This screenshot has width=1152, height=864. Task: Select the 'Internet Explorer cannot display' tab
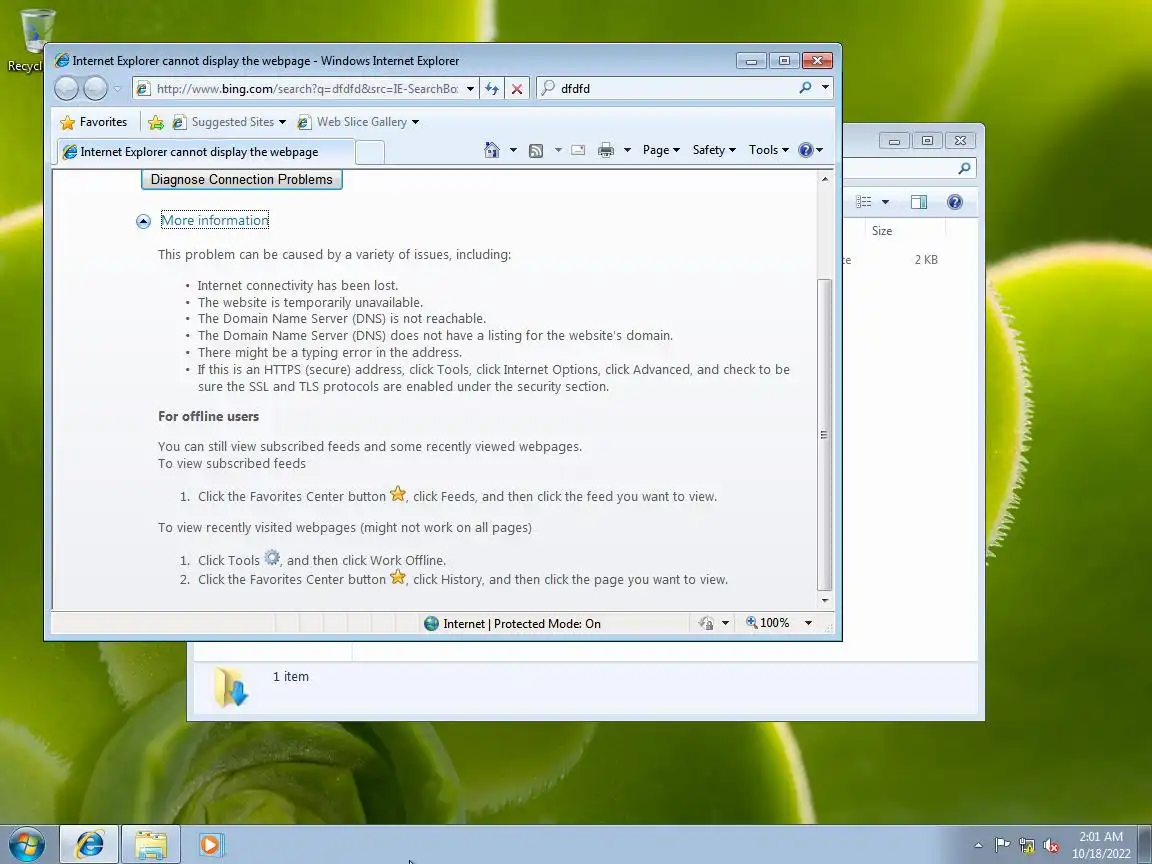click(x=205, y=152)
